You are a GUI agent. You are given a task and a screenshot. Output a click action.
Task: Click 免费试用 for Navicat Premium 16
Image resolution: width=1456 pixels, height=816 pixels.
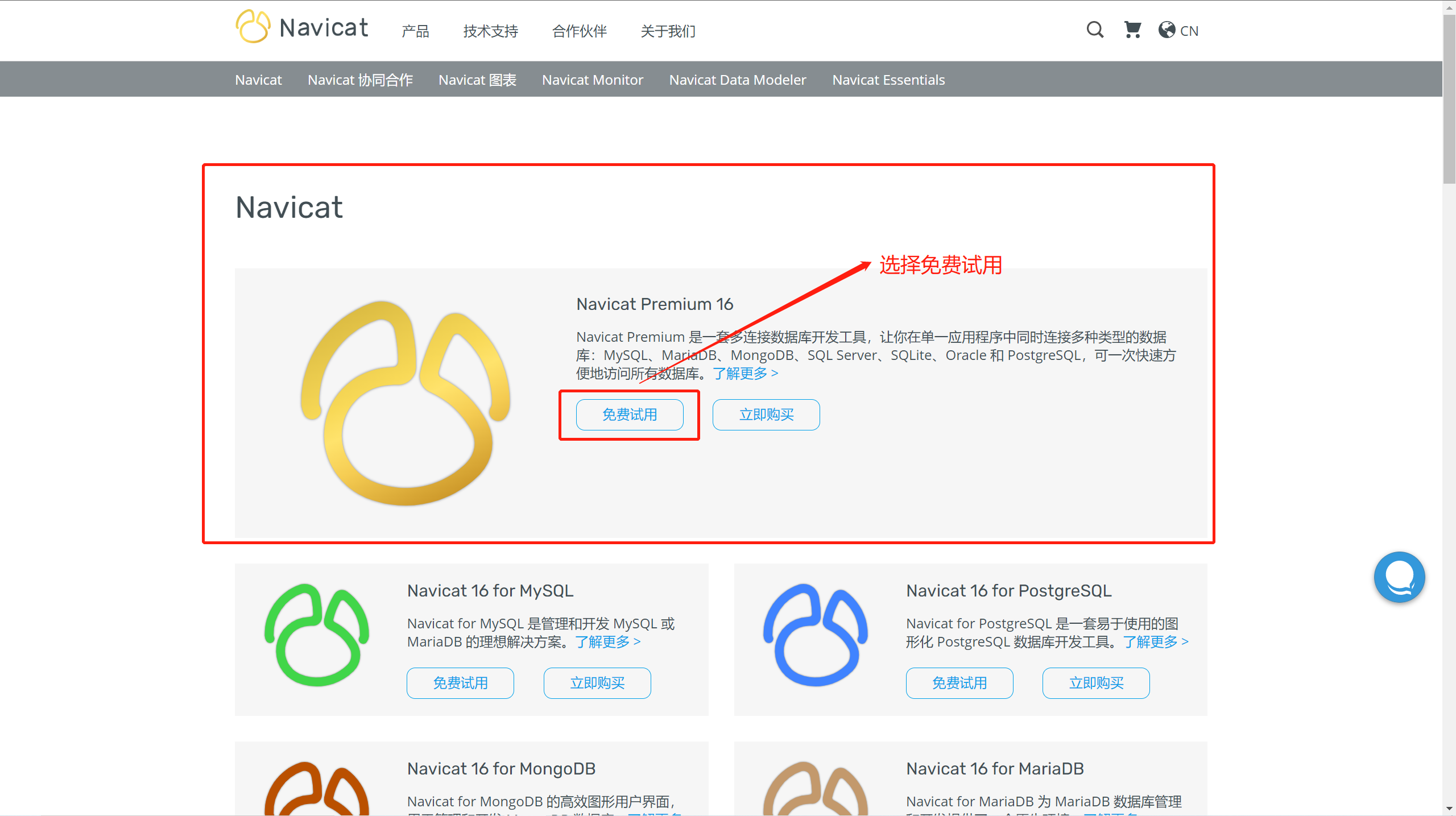click(x=630, y=415)
